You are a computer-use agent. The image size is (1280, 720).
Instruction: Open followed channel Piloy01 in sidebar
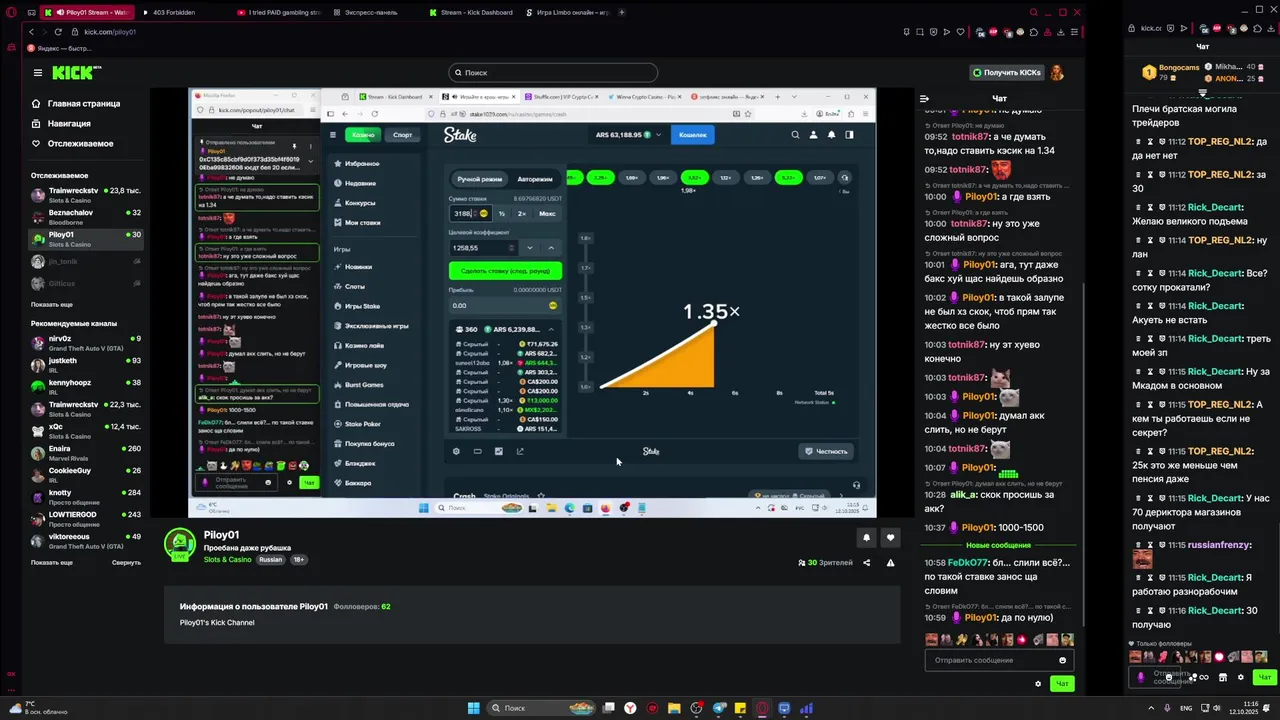(86, 238)
